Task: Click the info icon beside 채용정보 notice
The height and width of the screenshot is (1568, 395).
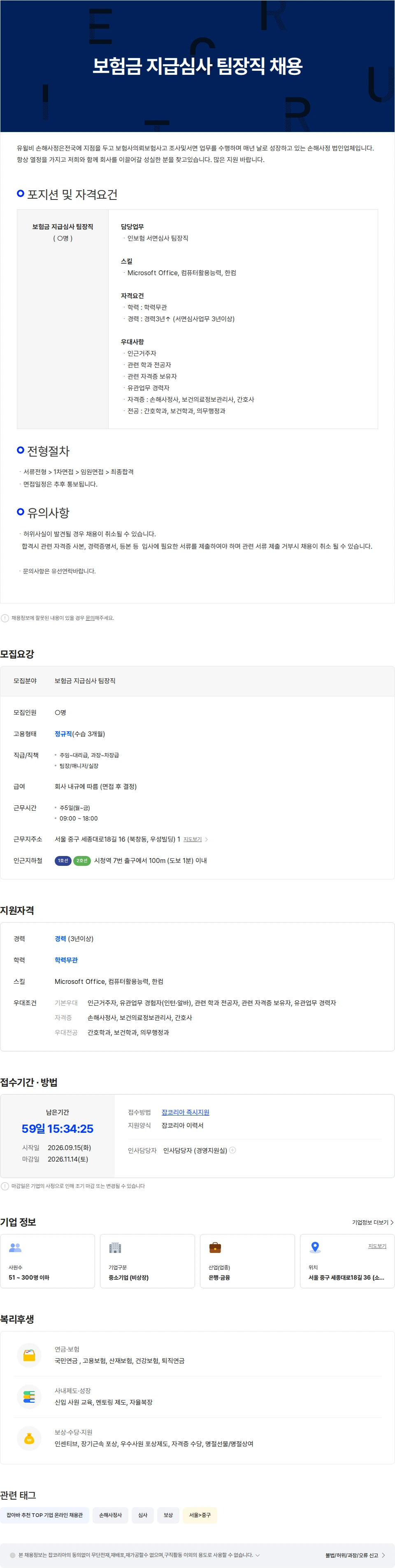Action: [x=5, y=618]
